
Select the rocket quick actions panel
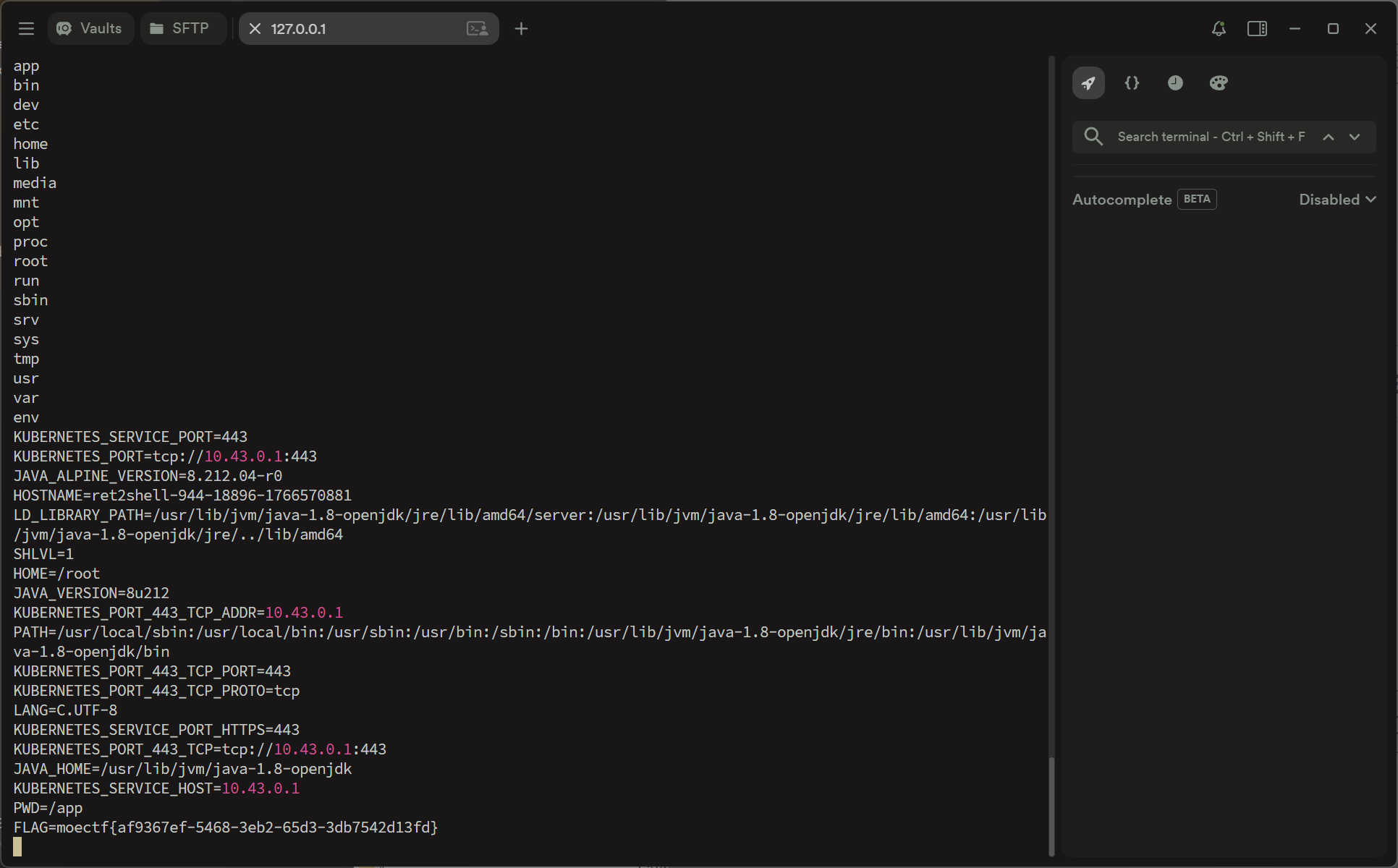[1088, 83]
